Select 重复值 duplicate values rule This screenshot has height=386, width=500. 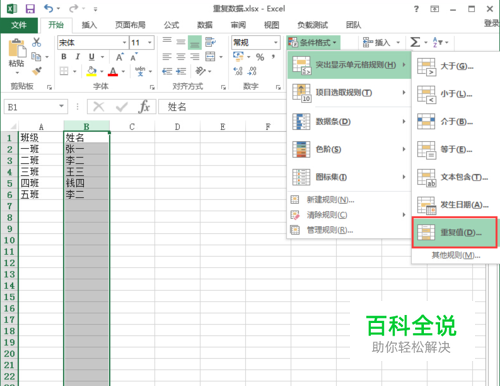(455, 232)
